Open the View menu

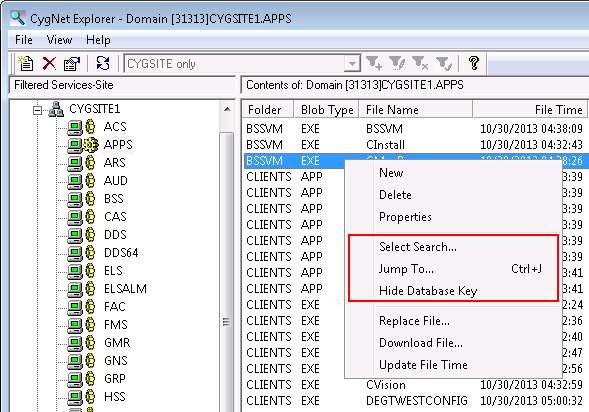pos(59,40)
